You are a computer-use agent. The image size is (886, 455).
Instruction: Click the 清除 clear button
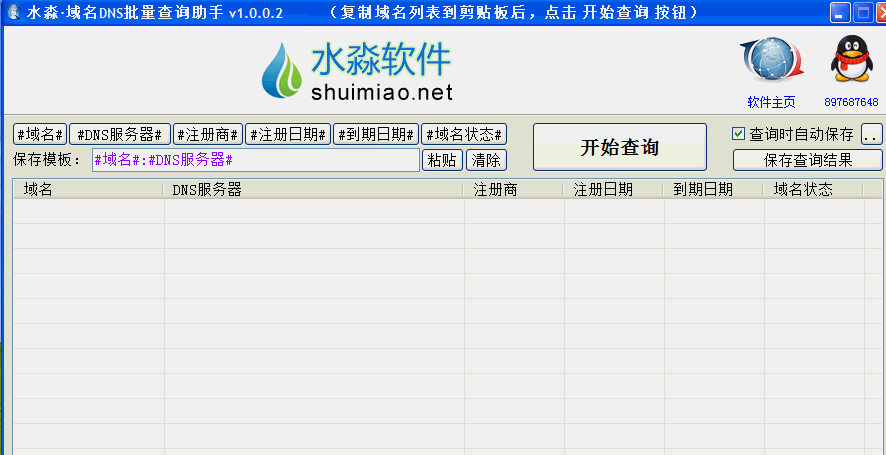click(486, 160)
